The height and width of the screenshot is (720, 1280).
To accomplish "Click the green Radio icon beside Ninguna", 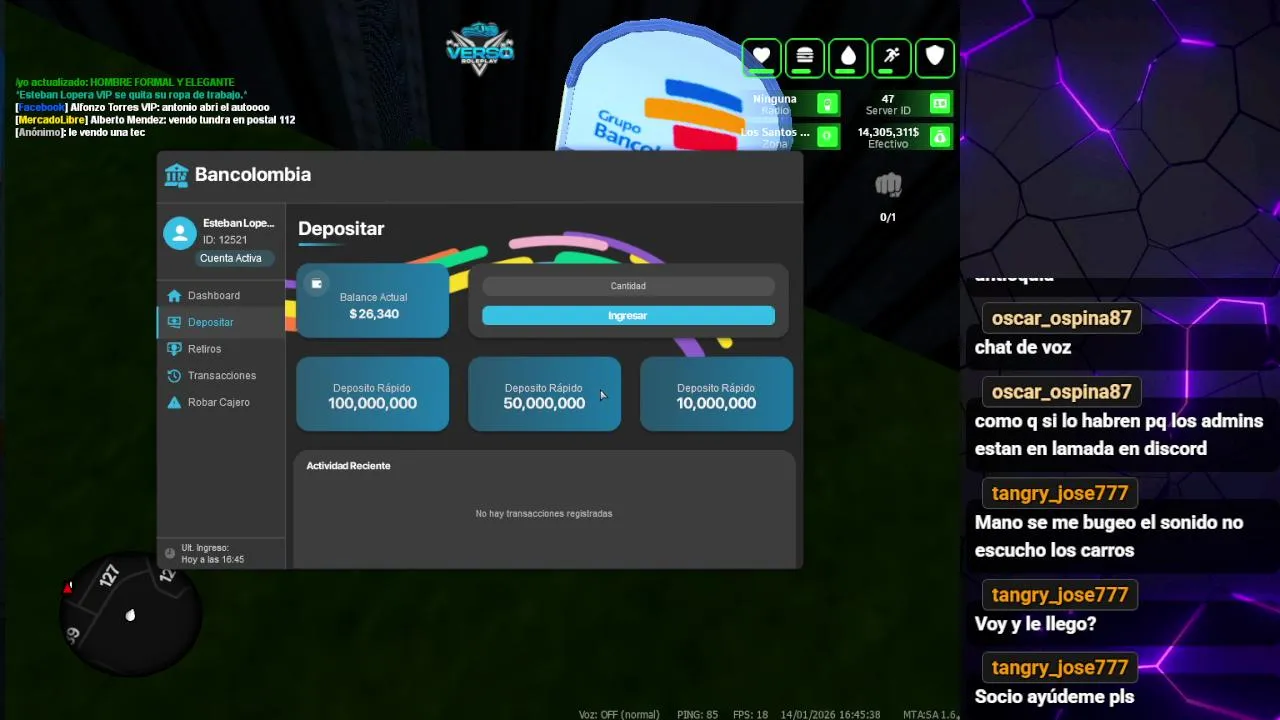I will pyautogui.click(x=827, y=104).
